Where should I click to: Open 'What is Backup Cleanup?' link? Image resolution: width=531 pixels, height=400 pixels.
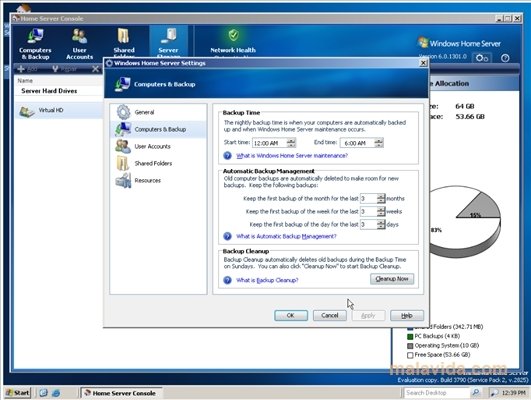click(x=267, y=280)
